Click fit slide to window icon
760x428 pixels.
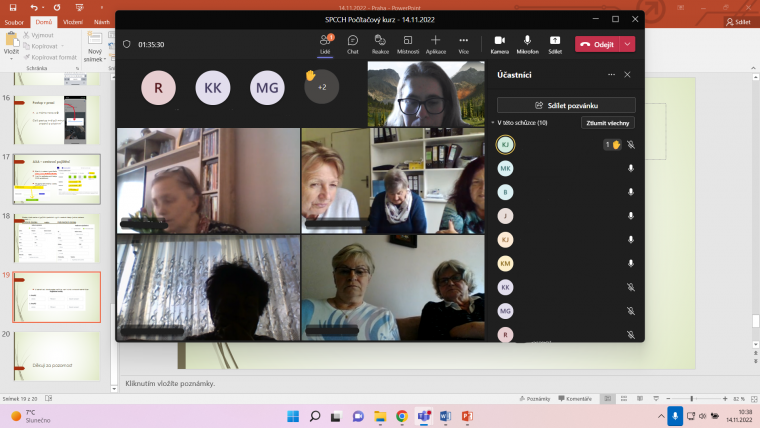754,398
